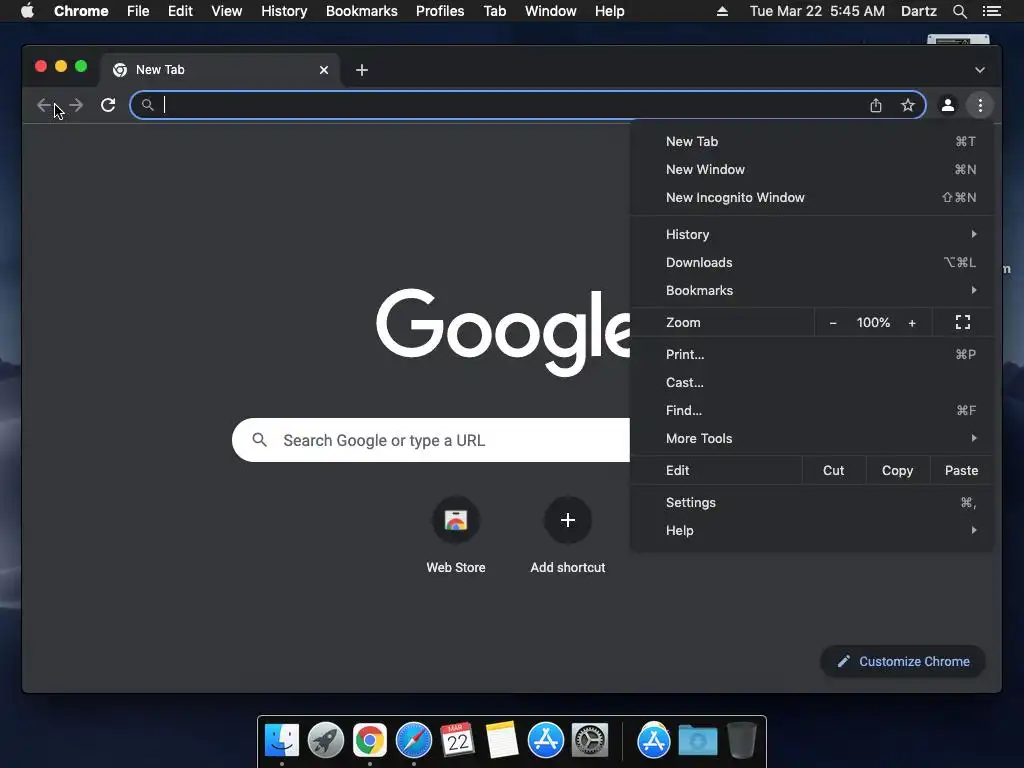Open Notes from the dock
This screenshot has height=768, width=1024.
502,740
